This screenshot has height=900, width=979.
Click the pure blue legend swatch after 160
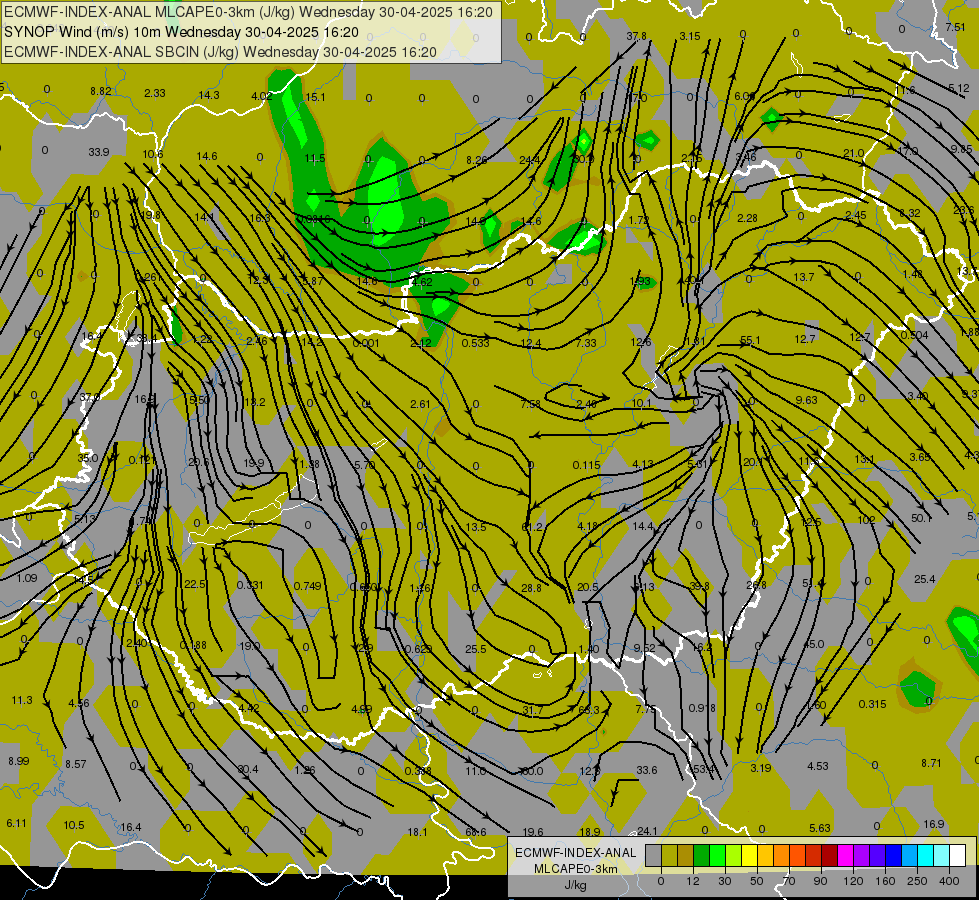(893, 855)
